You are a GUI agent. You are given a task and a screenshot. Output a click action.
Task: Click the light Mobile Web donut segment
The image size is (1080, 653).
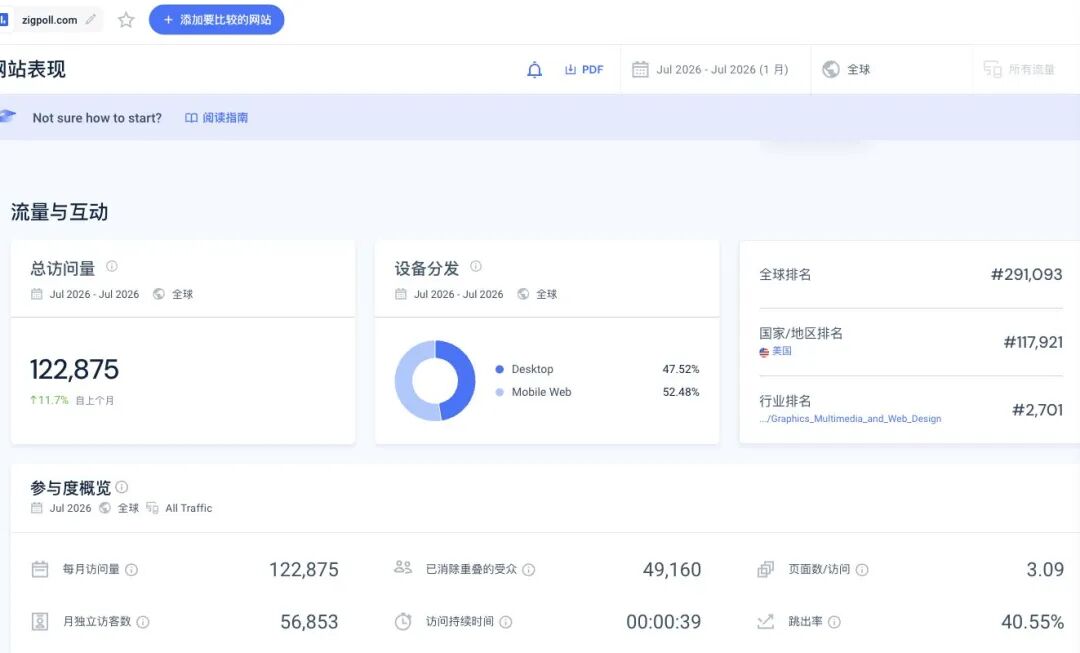click(408, 380)
